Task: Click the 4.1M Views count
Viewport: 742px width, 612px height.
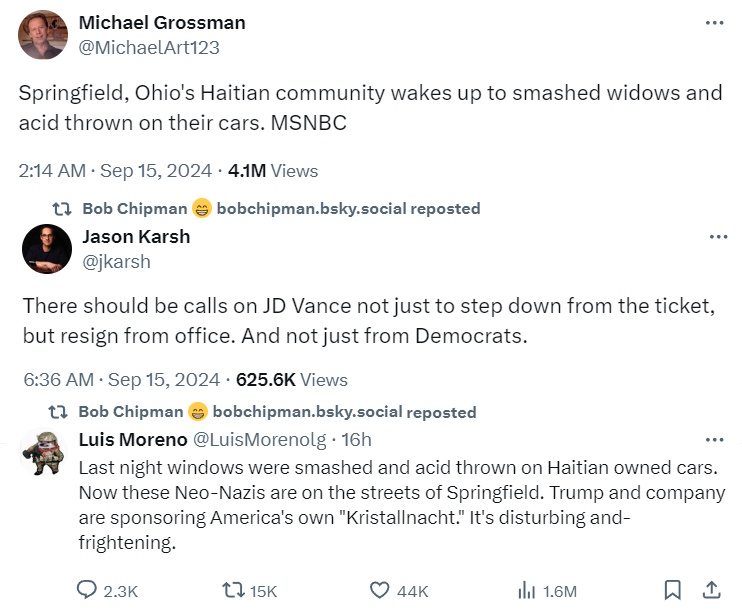Action: click(x=273, y=171)
